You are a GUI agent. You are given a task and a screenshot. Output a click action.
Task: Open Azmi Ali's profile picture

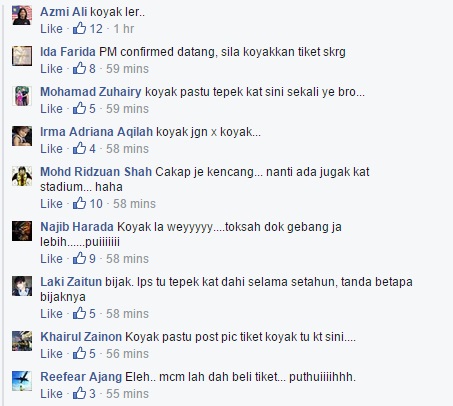[x=22, y=15]
